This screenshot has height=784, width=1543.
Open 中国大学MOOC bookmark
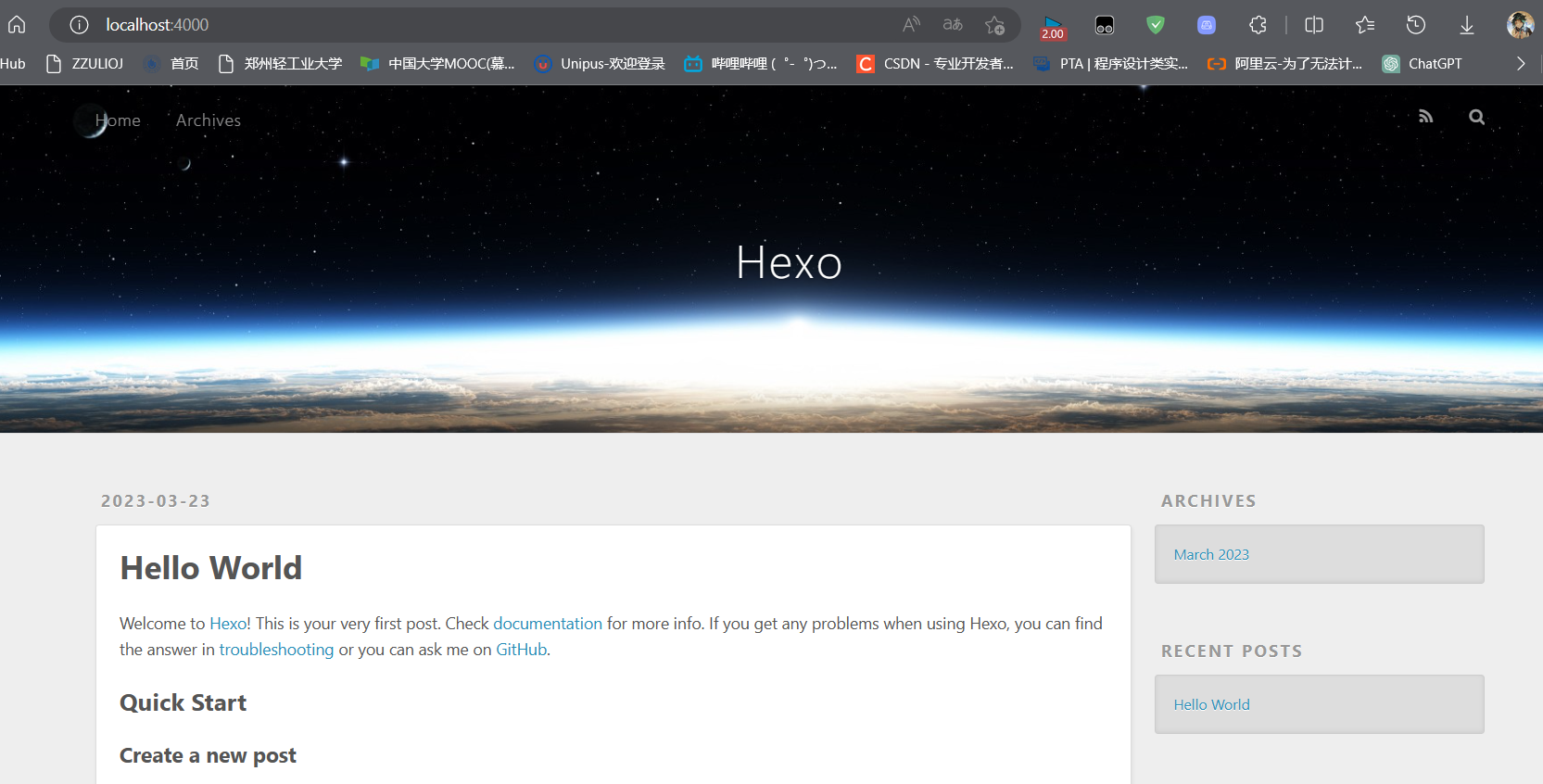tap(437, 63)
